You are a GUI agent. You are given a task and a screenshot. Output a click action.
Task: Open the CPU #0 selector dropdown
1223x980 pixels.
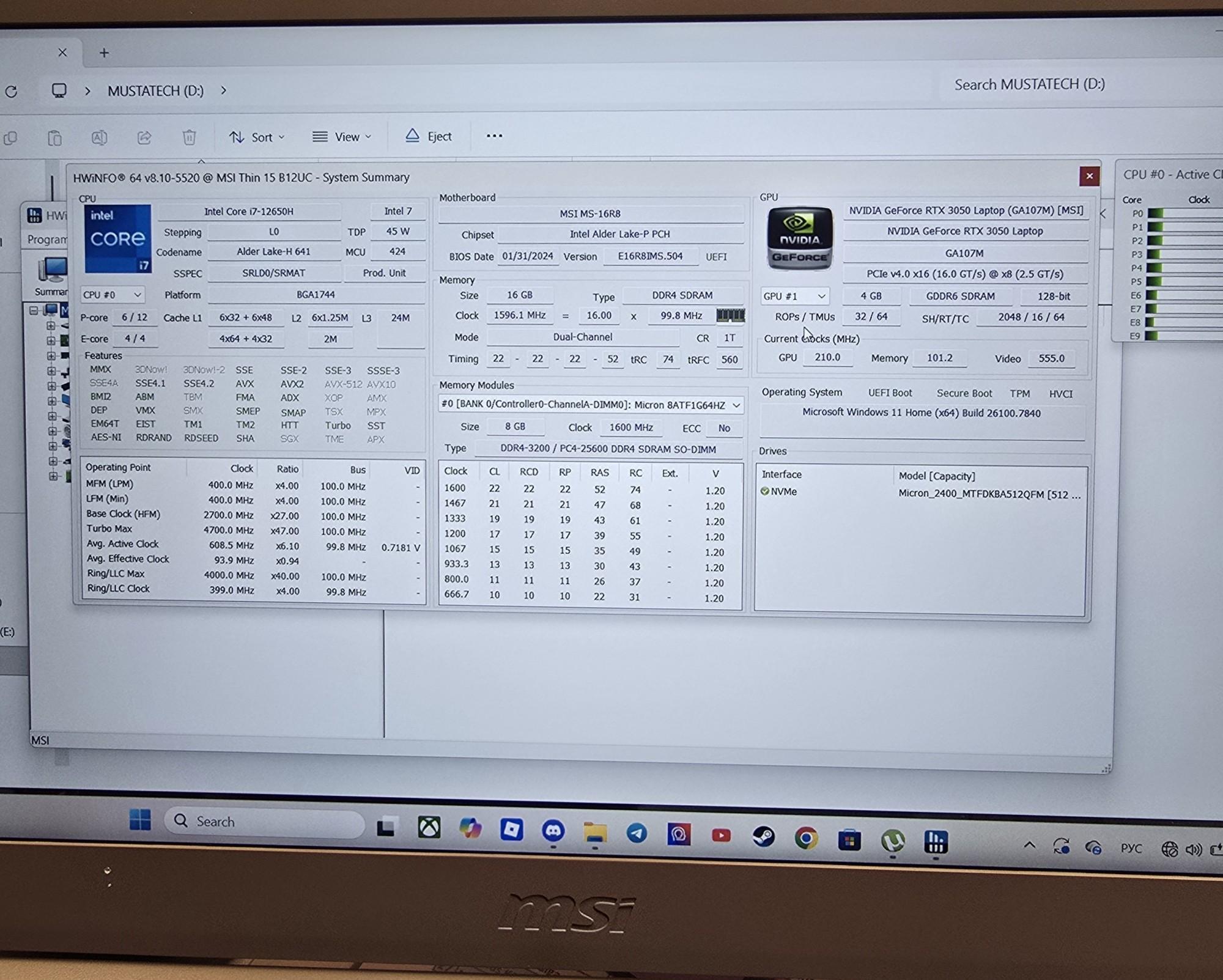coord(112,295)
